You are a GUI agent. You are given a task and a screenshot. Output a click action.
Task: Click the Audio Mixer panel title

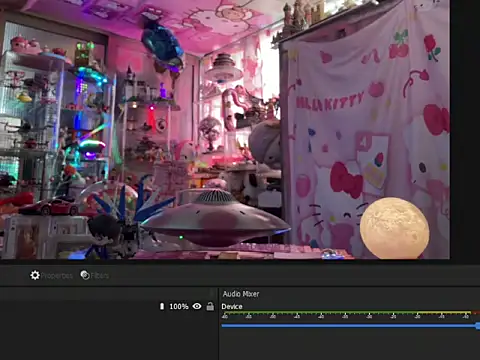click(x=241, y=294)
